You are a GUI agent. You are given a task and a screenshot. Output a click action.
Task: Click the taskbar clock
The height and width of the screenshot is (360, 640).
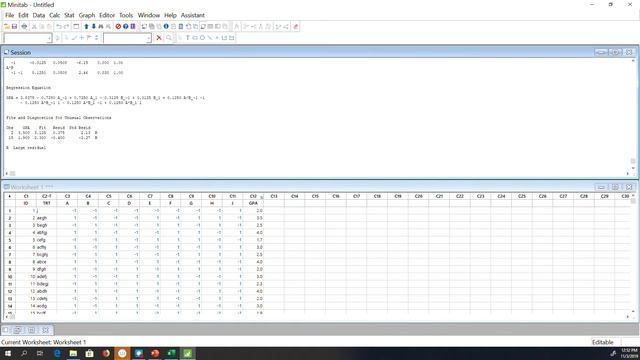(x=629, y=353)
